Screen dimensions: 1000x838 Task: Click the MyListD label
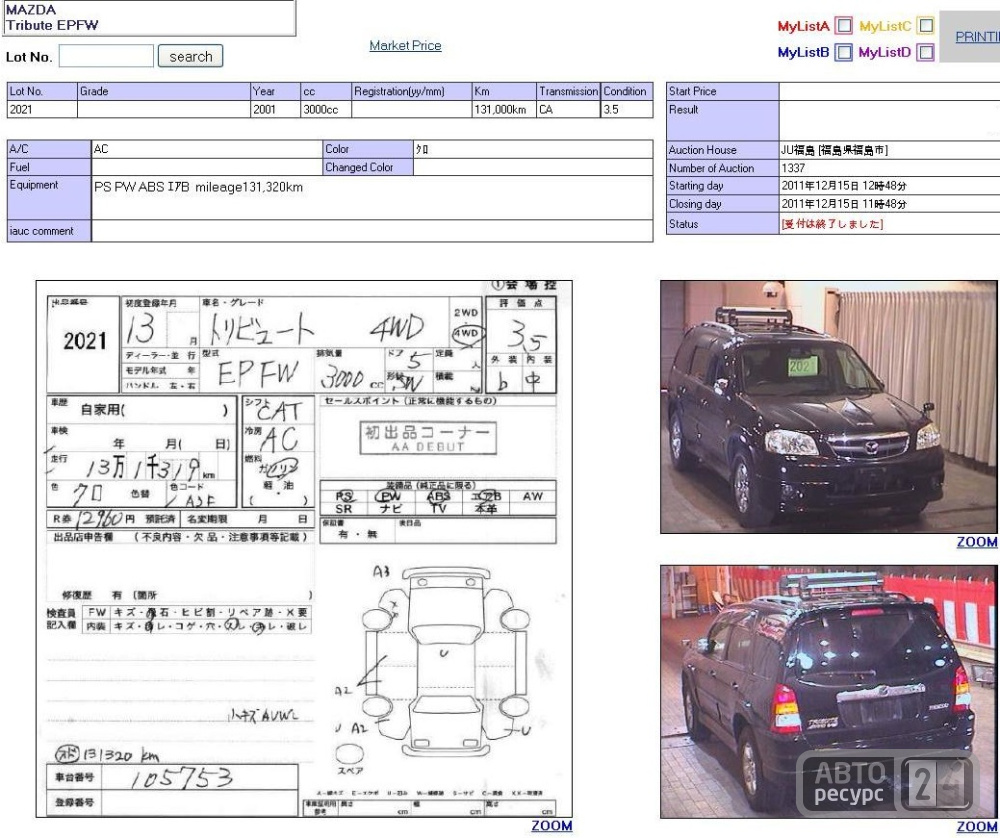[885, 52]
